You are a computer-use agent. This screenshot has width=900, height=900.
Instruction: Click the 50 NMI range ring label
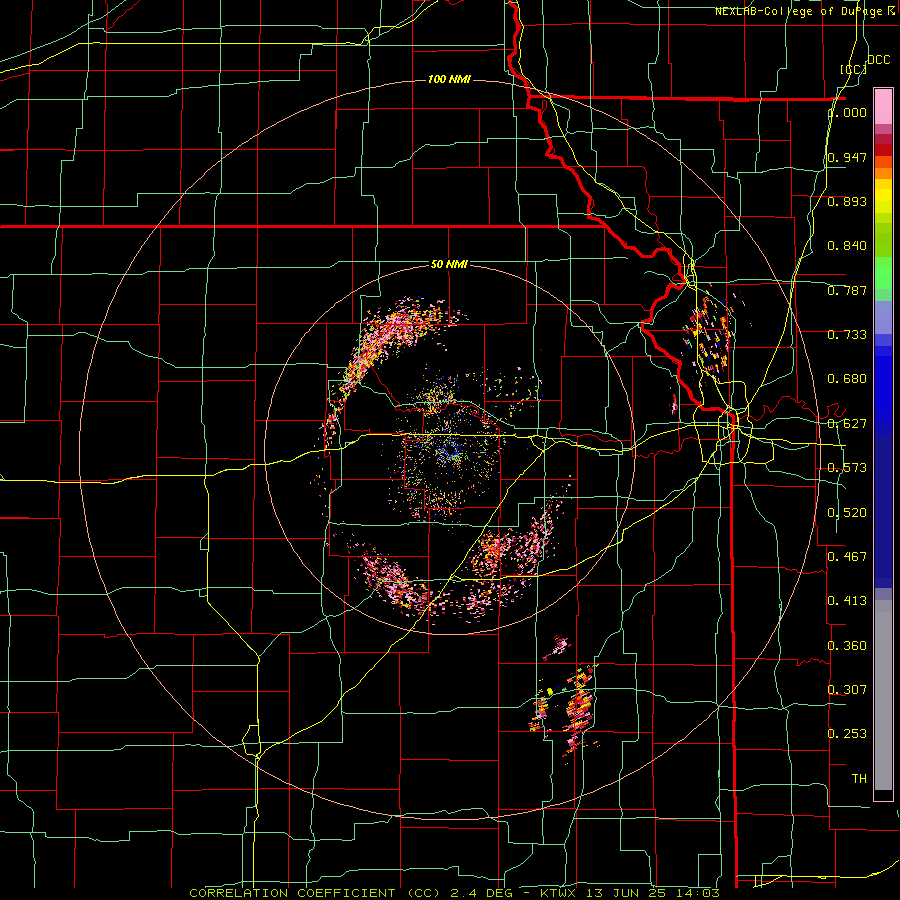(449, 264)
